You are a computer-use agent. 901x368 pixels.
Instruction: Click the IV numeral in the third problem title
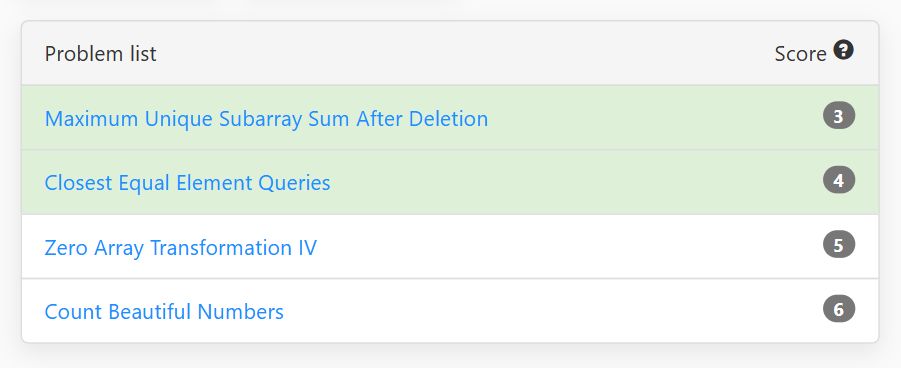click(305, 248)
